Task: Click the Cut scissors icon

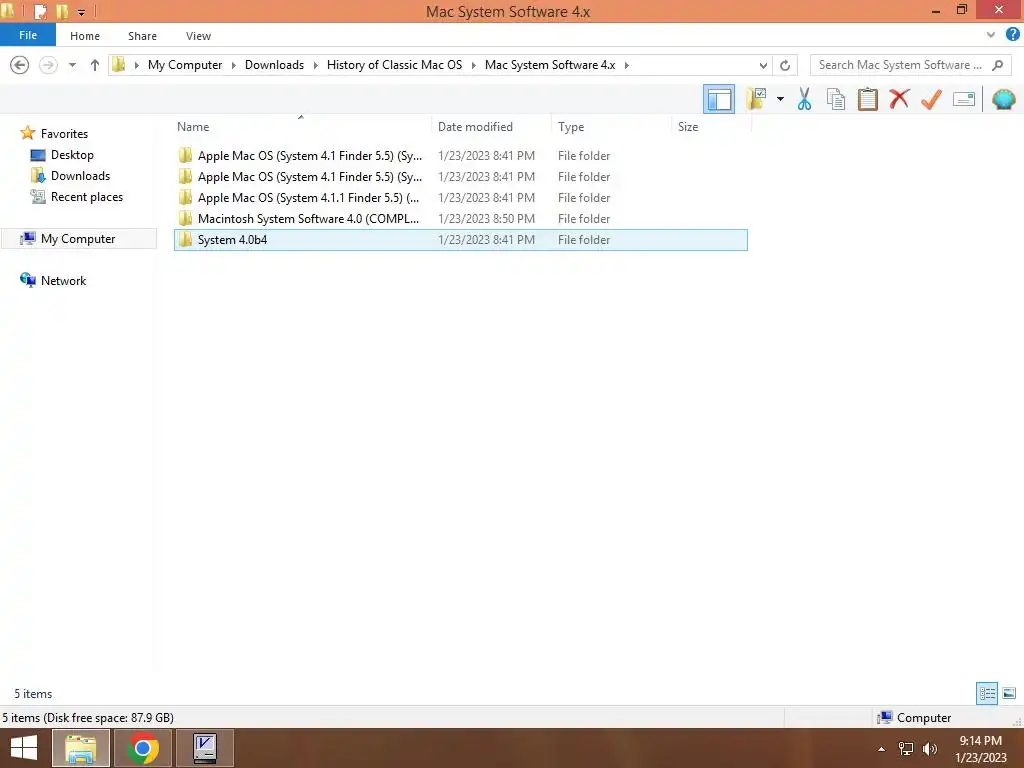Action: [x=804, y=99]
